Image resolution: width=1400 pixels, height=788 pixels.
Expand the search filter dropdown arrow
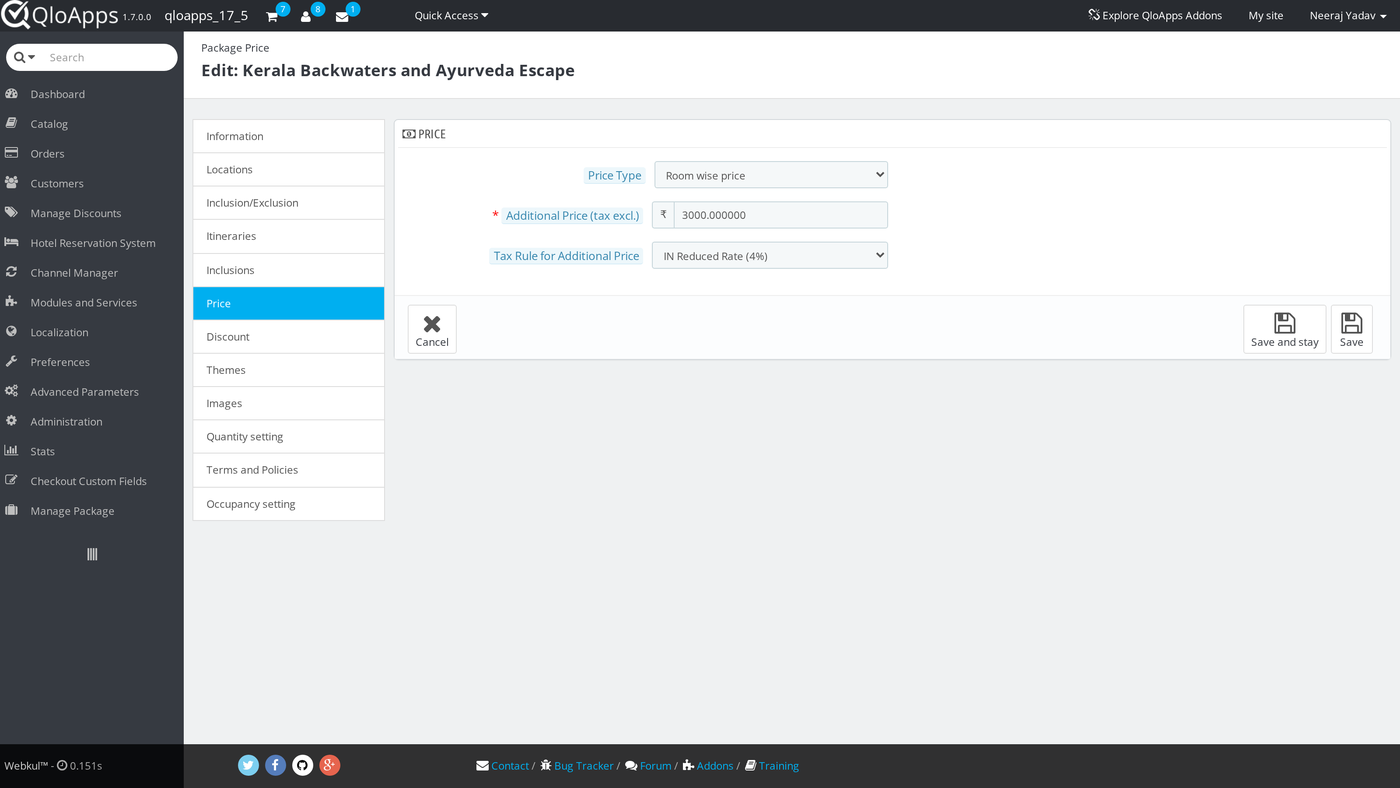[x=25, y=57]
